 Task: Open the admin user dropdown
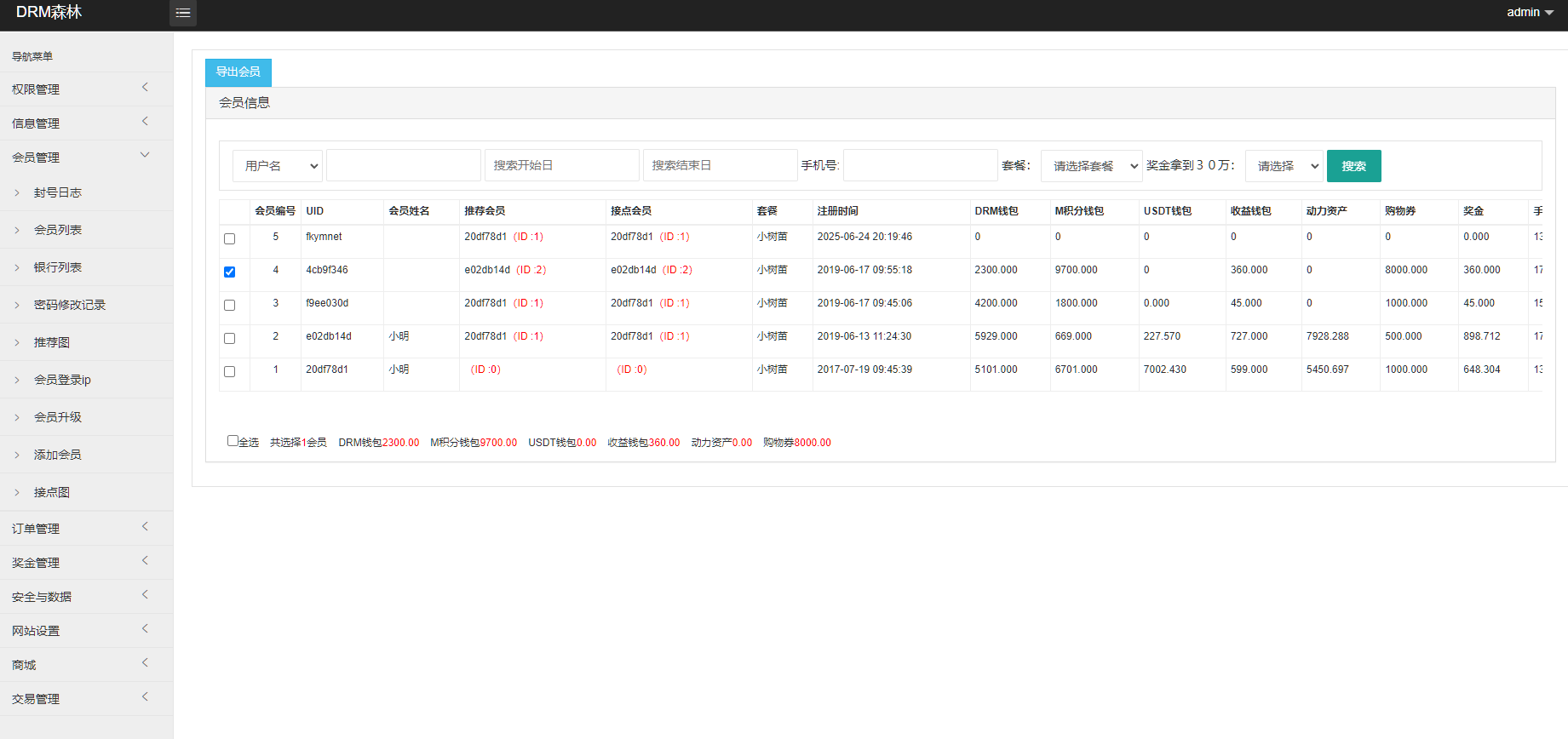[1530, 12]
